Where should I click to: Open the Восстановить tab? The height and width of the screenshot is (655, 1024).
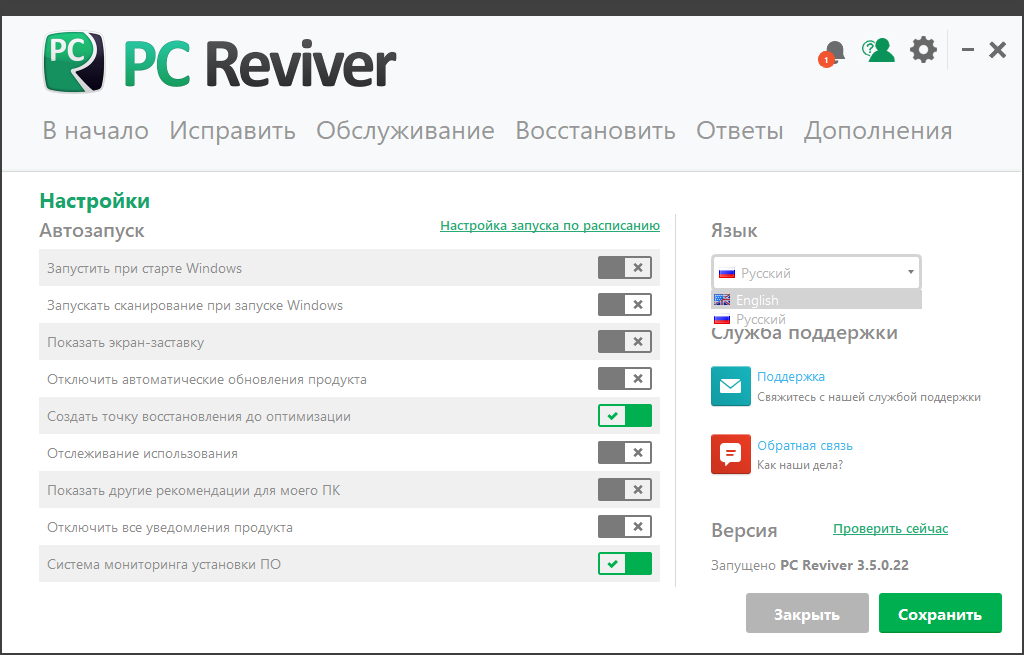[596, 131]
